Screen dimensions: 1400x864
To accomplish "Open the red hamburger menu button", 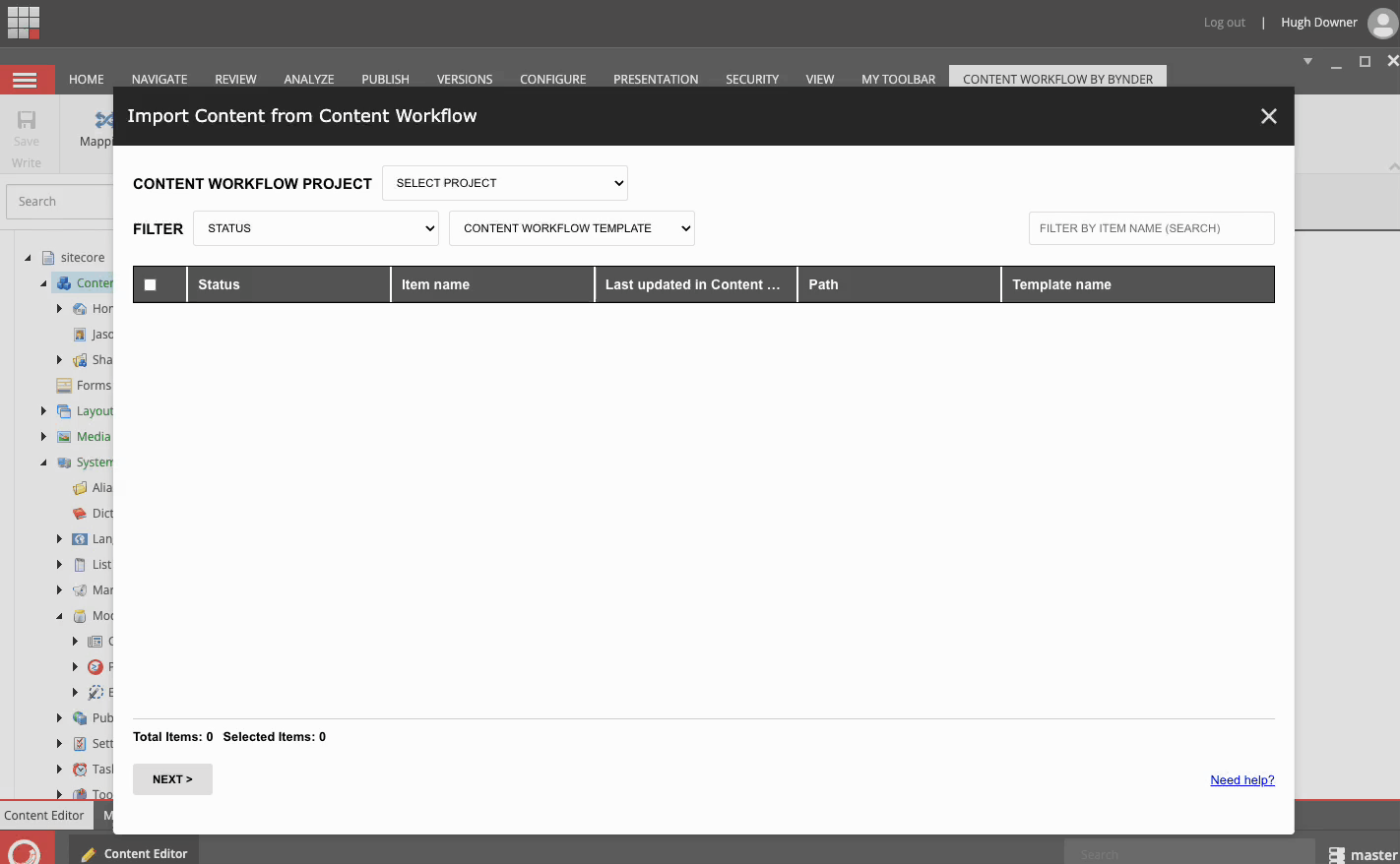I will click(x=25, y=80).
